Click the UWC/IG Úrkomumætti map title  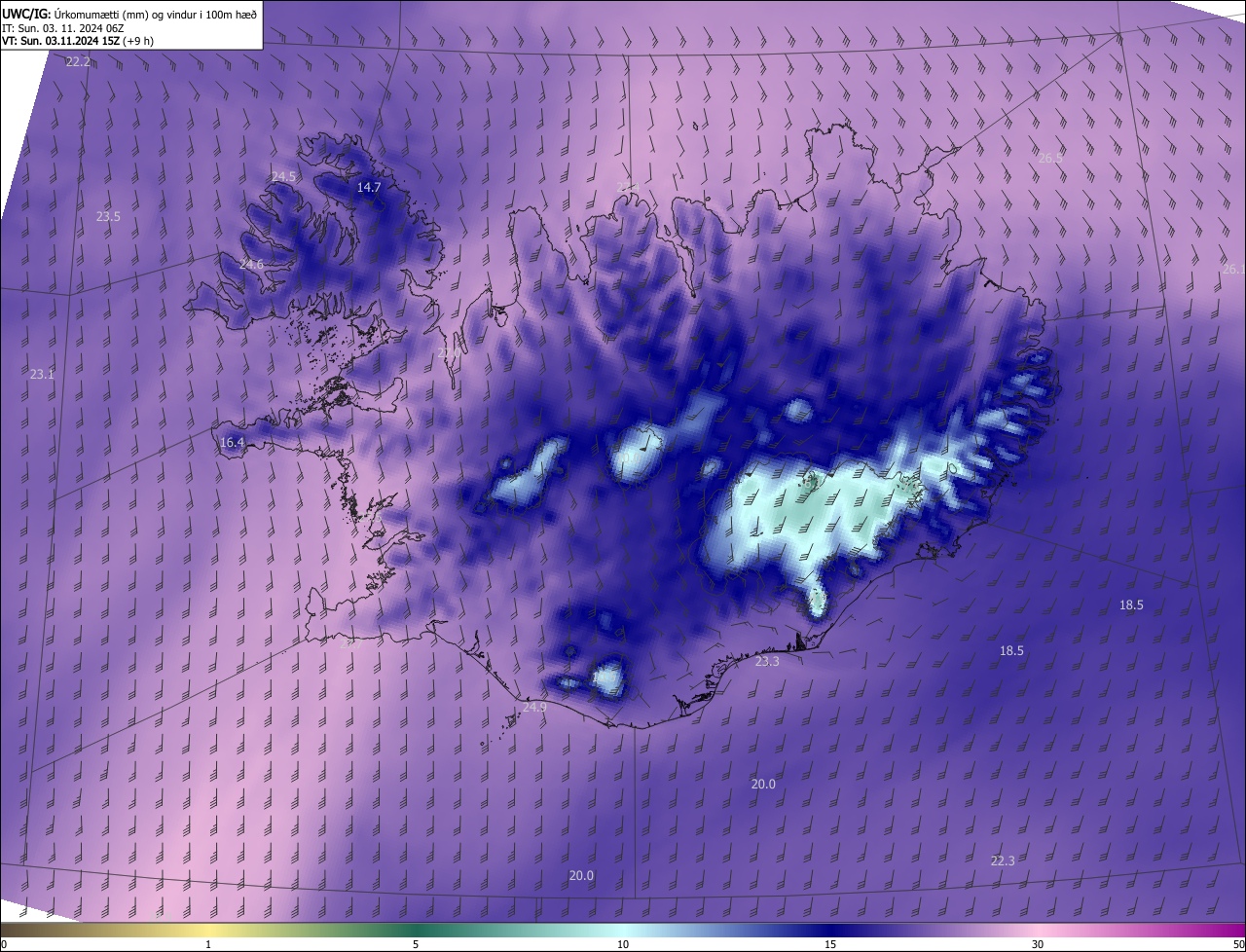coord(129,14)
